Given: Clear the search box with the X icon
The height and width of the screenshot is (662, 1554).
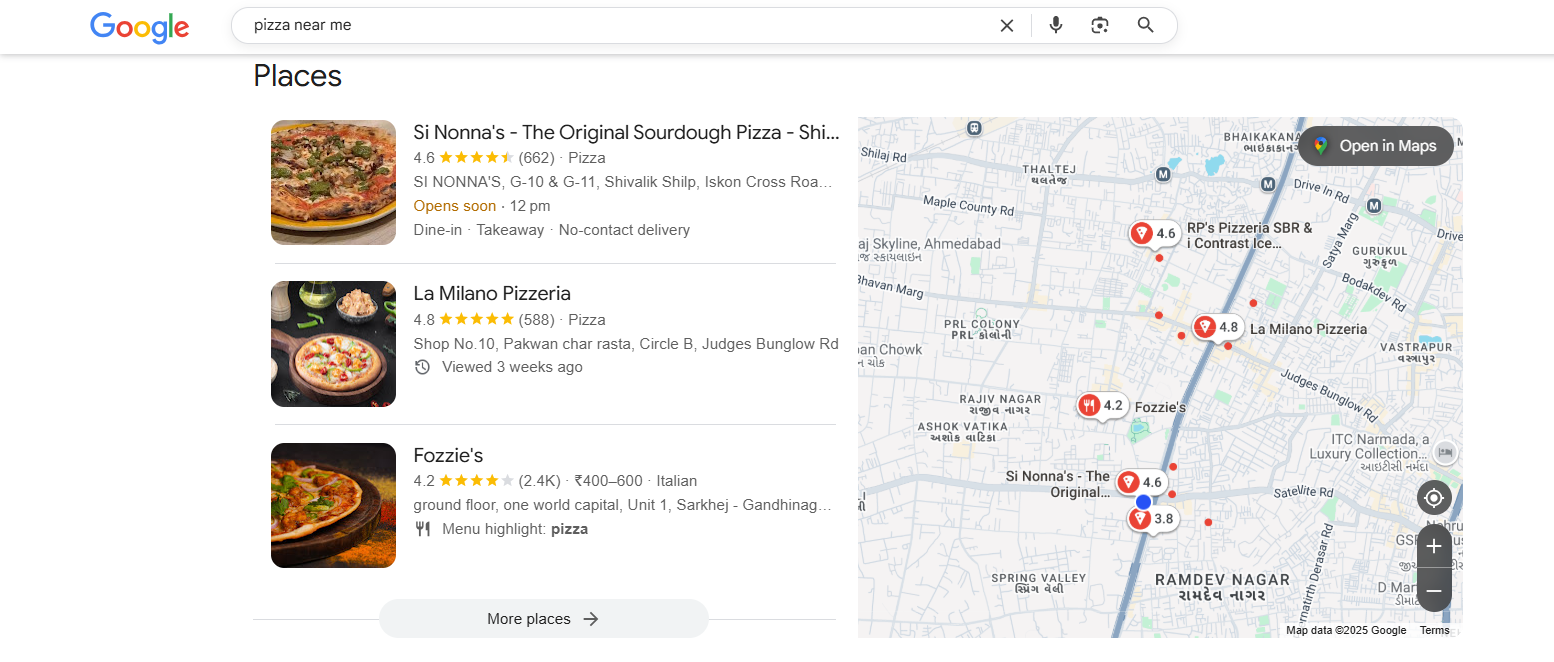Looking at the screenshot, I should pyautogui.click(x=1007, y=26).
